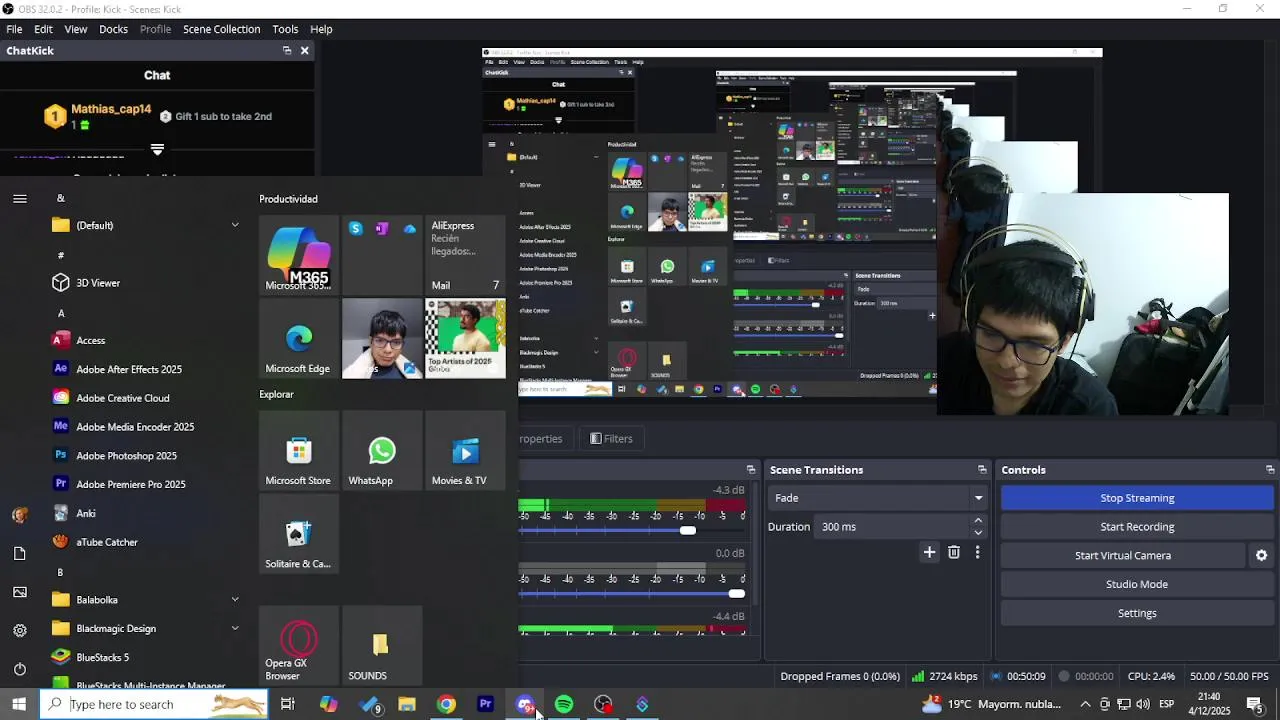Click Start Recording
Viewport: 1280px width, 720px height.
(1137, 527)
